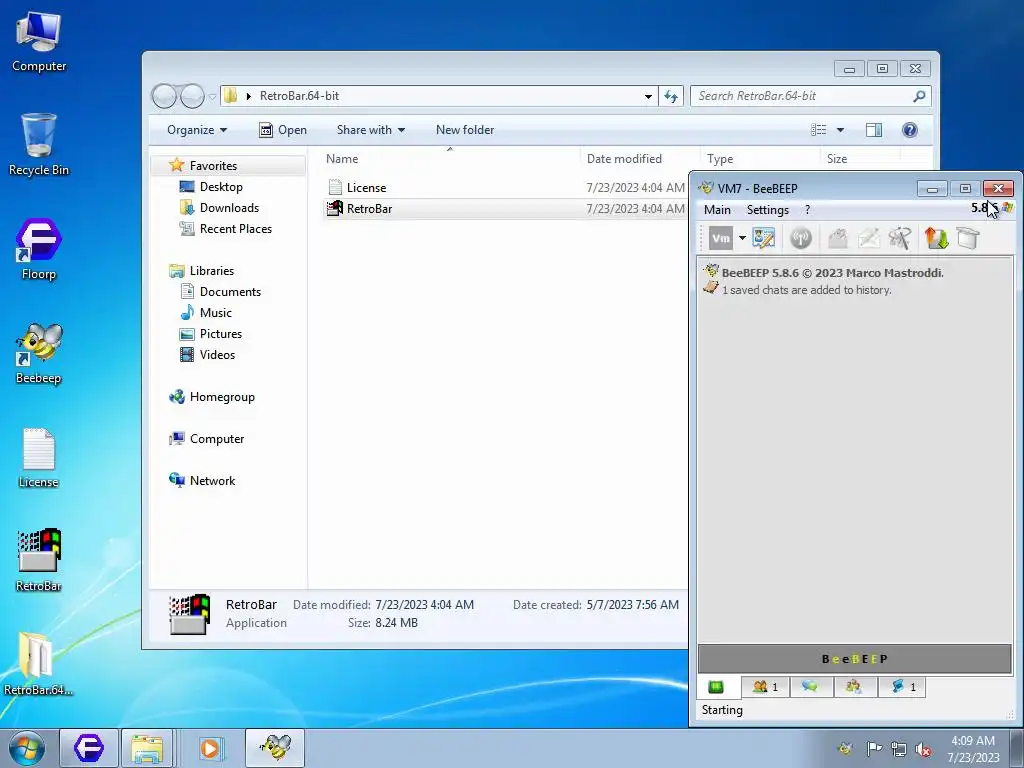Select Network in the navigation pane

point(212,481)
